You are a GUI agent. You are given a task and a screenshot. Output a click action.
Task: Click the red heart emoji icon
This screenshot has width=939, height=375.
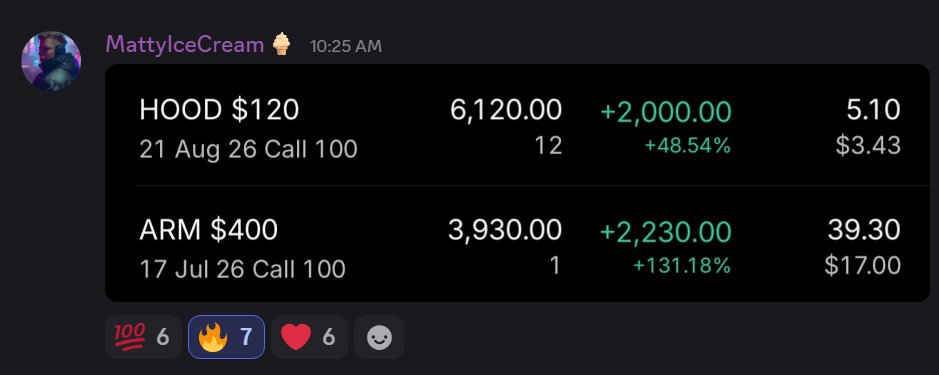[296, 338]
